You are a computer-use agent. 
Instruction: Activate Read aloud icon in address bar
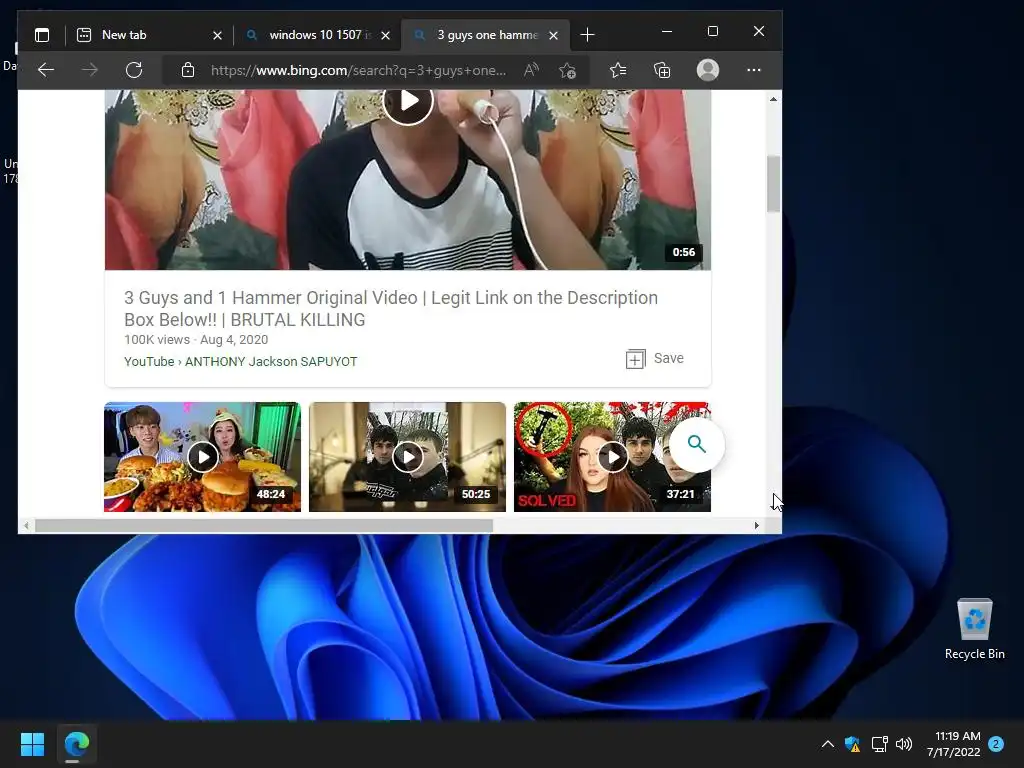[x=531, y=70]
